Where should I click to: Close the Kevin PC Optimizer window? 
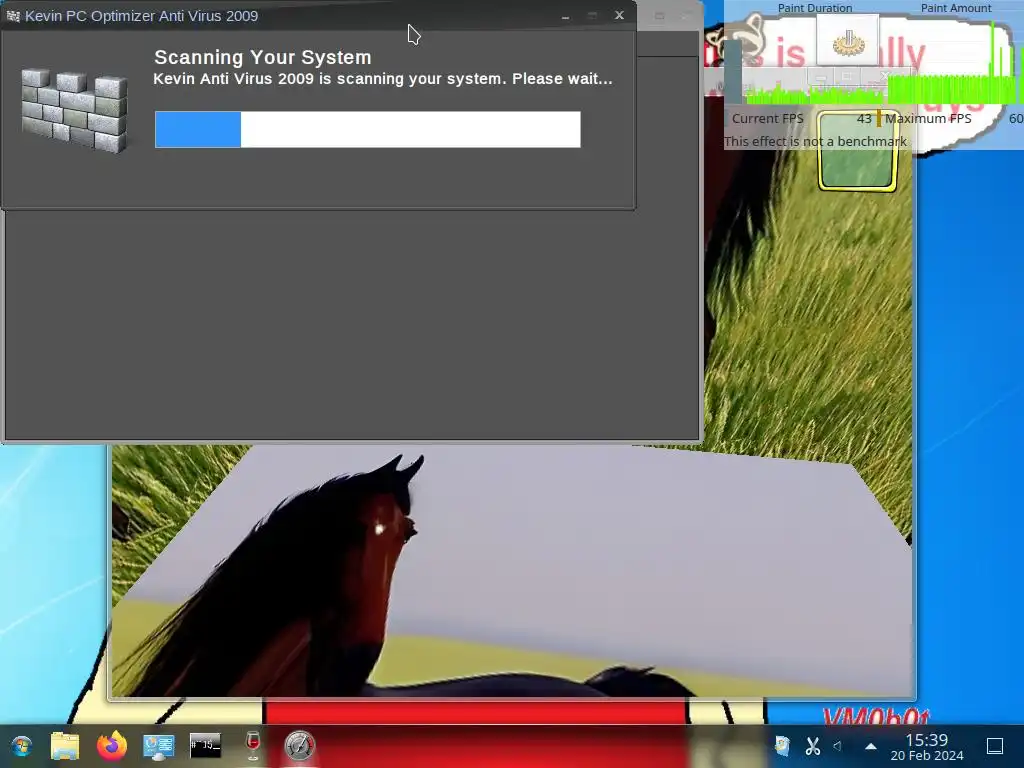point(619,15)
